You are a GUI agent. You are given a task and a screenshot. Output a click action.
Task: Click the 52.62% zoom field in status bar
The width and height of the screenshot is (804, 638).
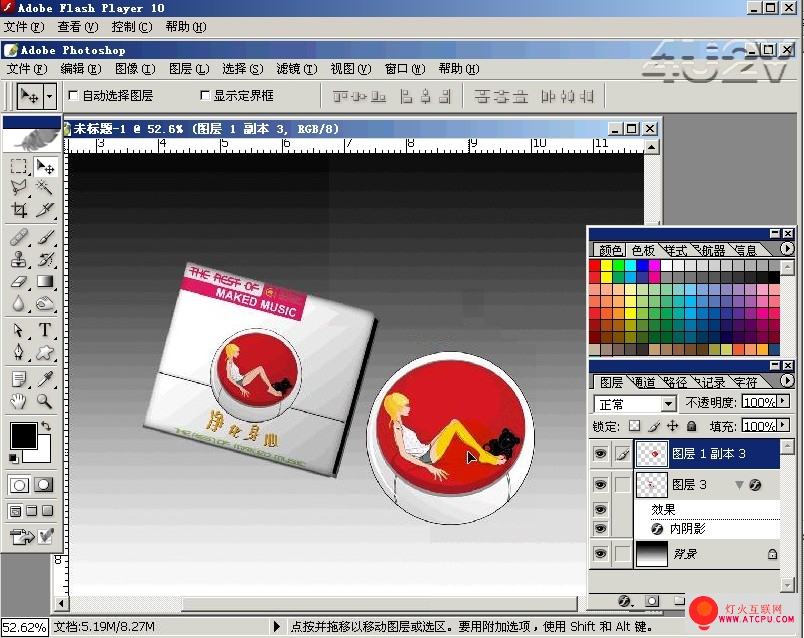(x=25, y=627)
